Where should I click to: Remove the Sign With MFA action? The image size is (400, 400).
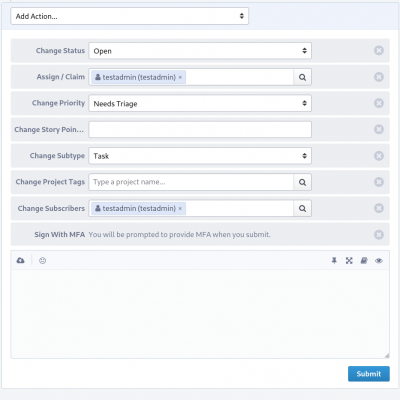379,235
